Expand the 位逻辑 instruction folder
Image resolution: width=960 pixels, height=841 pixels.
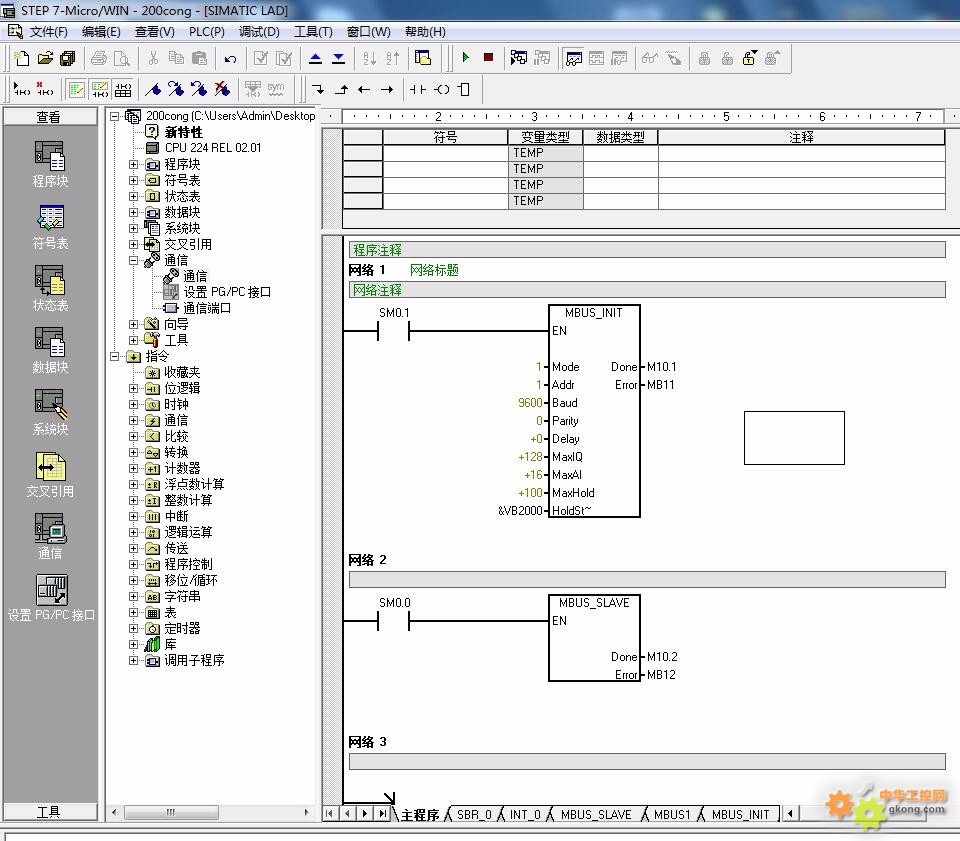(x=133, y=388)
